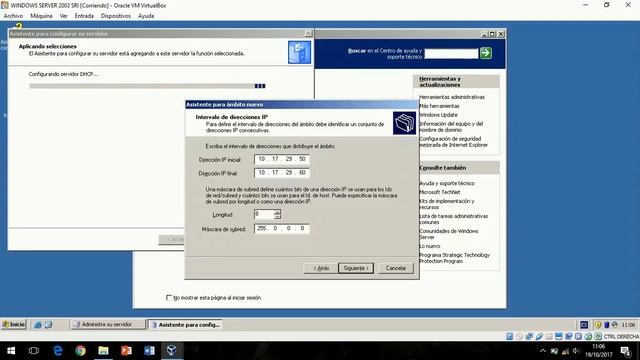Open the Archivo menu
The height and width of the screenshot is (360, 640).
tap(13, 16)
